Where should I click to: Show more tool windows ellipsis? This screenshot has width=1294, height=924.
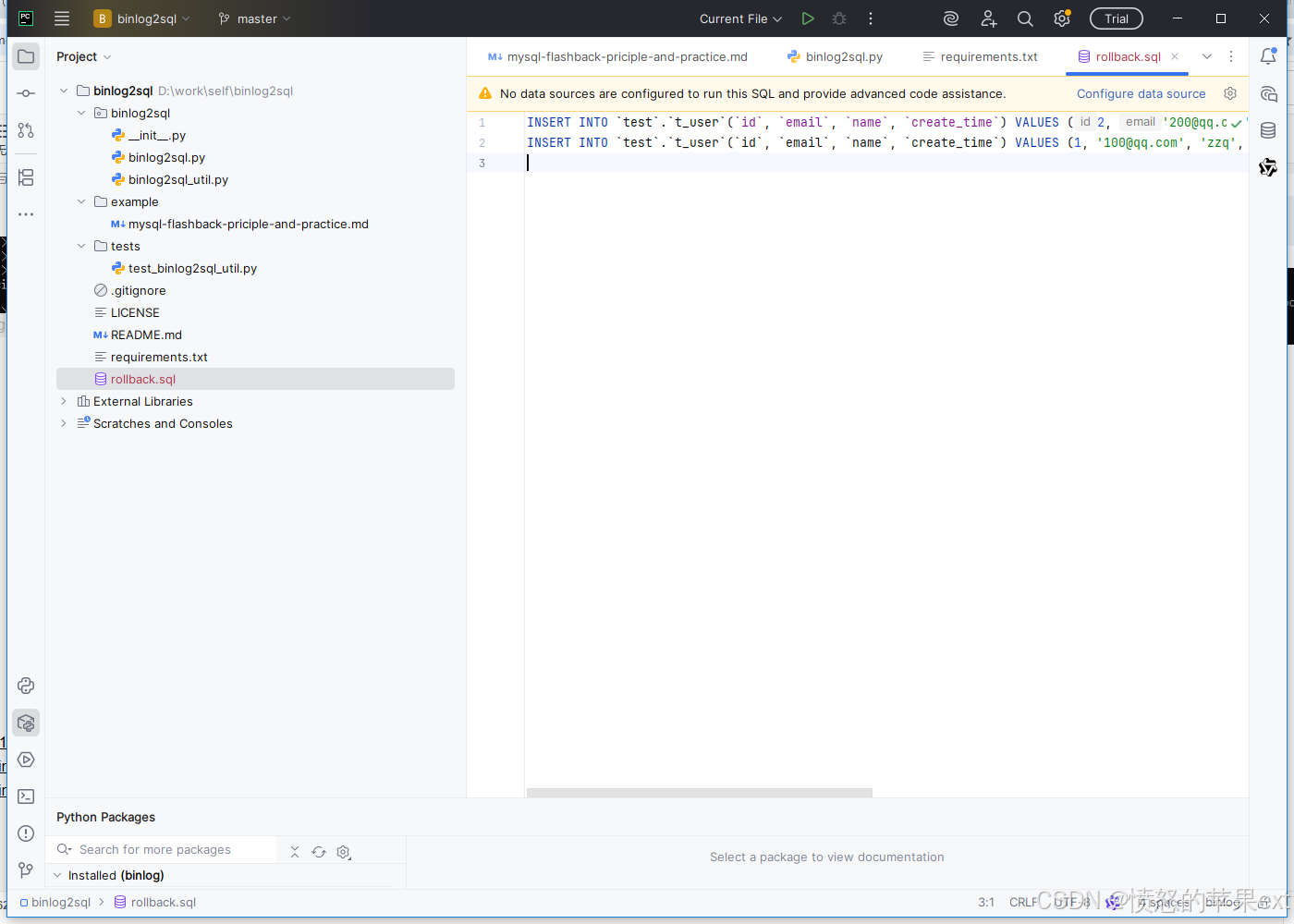[26, 213]
